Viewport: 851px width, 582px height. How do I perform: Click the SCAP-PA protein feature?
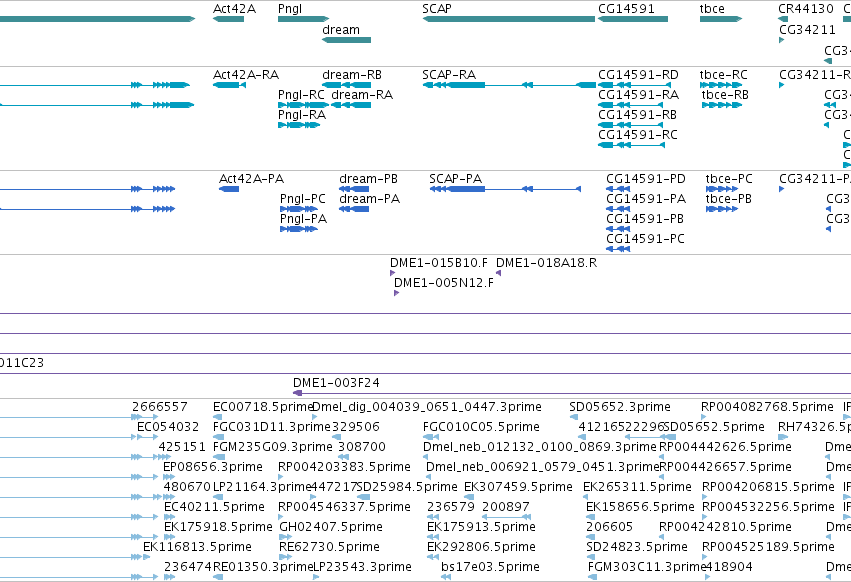505,189
